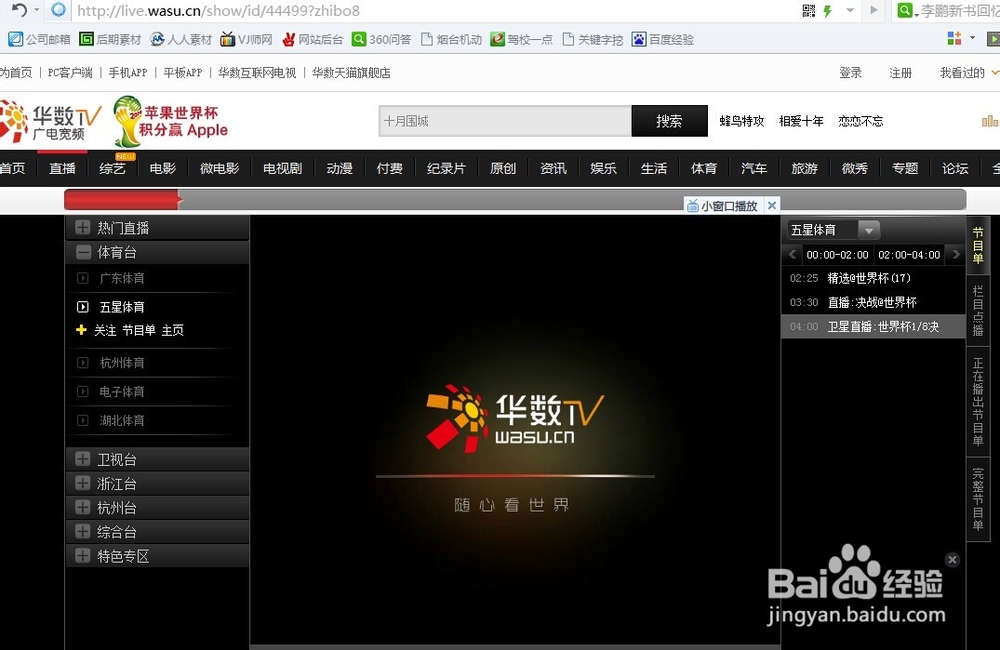The width and height of the screenshot is (1000, 650).
Task: Click the 蜂鸟特攻 hot search link
Action: (742, 121)
